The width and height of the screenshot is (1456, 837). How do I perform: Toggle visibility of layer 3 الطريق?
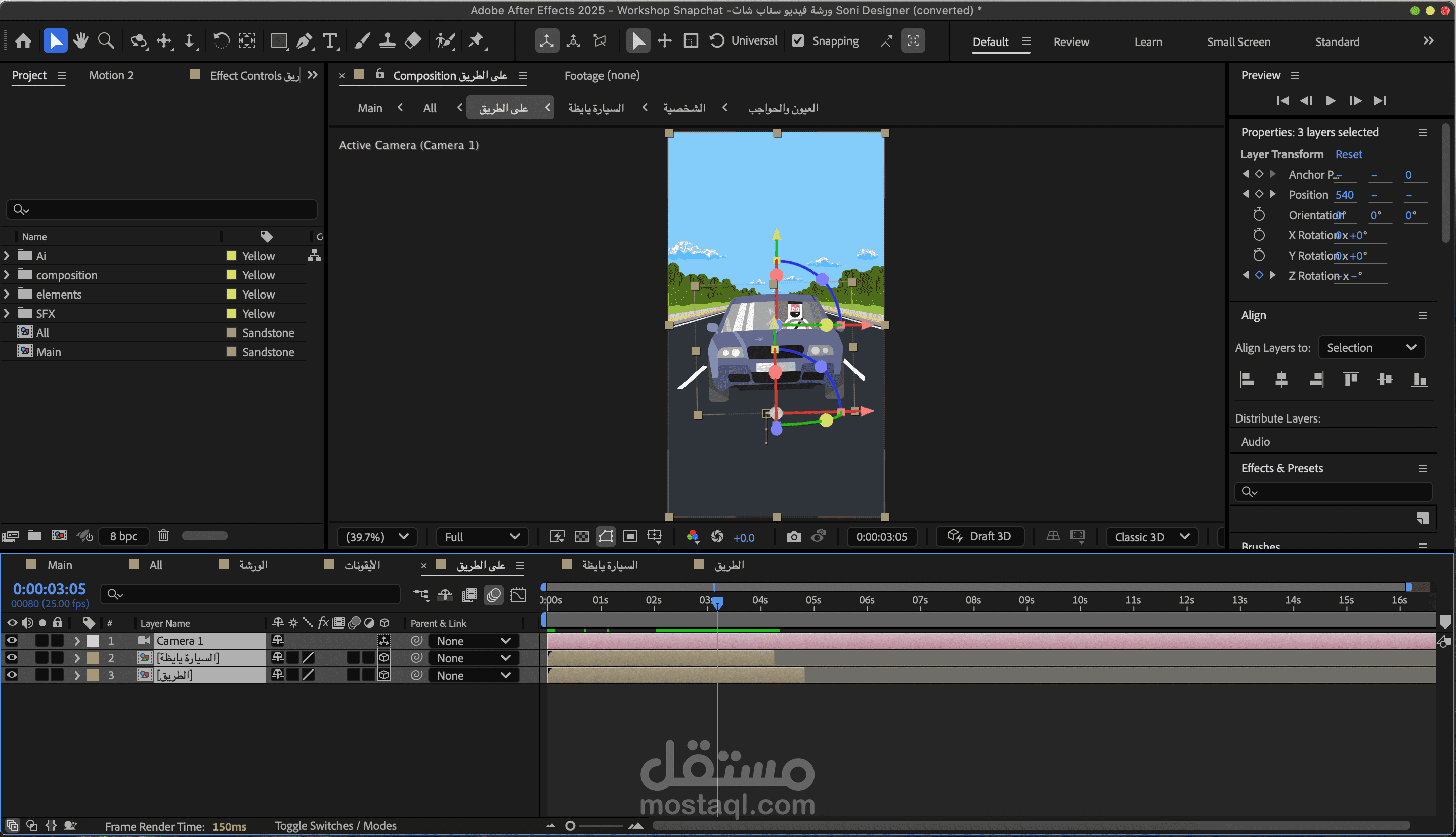pos(12,675)
